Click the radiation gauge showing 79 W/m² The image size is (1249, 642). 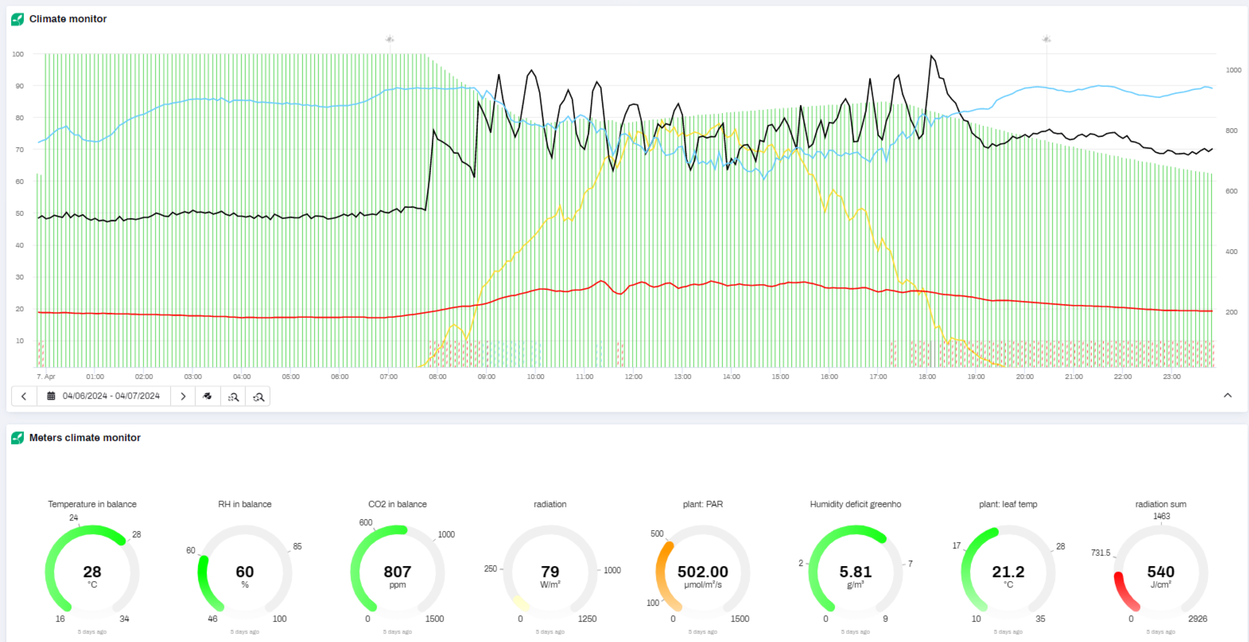[550, 572]
